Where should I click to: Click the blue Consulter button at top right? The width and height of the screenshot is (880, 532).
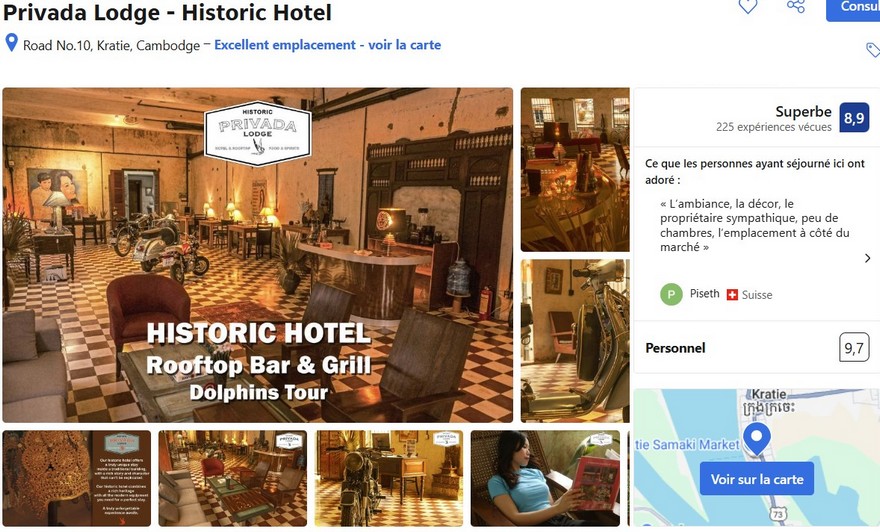(853, 8)
